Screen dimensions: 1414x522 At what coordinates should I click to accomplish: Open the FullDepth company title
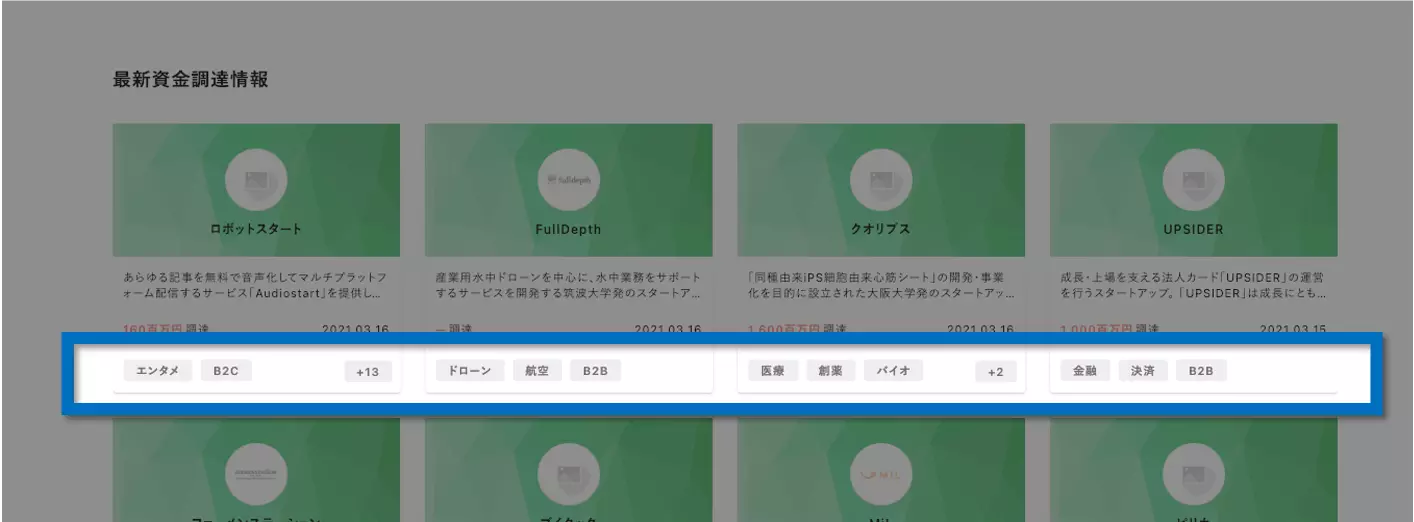click(x=568, y=229)
